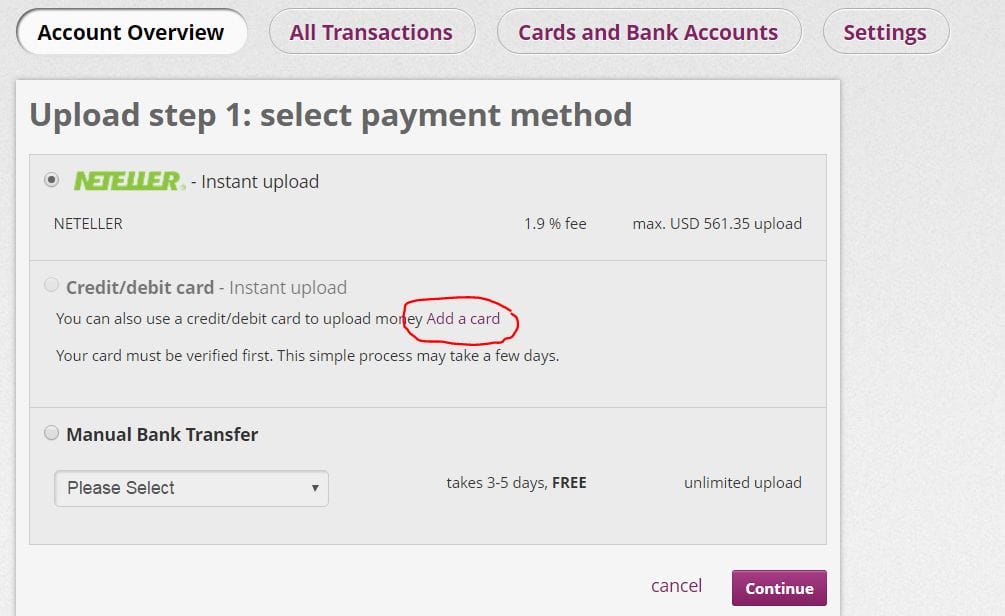Click the dropdown arrow in Please Select
This screenshot has height=616, width=1005.
pyautogui.click(x=315, y=488)
